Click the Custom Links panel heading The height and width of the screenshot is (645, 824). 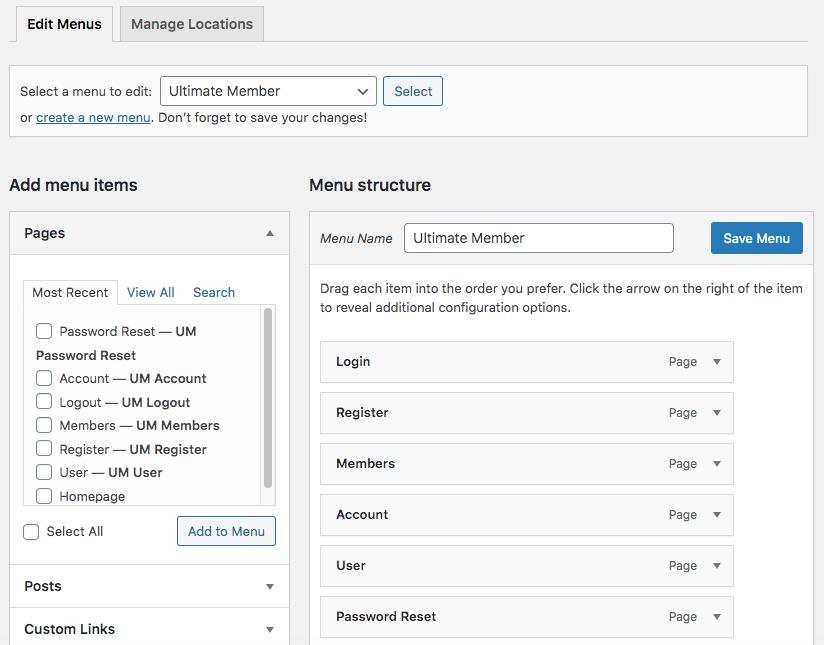point(69,629)
